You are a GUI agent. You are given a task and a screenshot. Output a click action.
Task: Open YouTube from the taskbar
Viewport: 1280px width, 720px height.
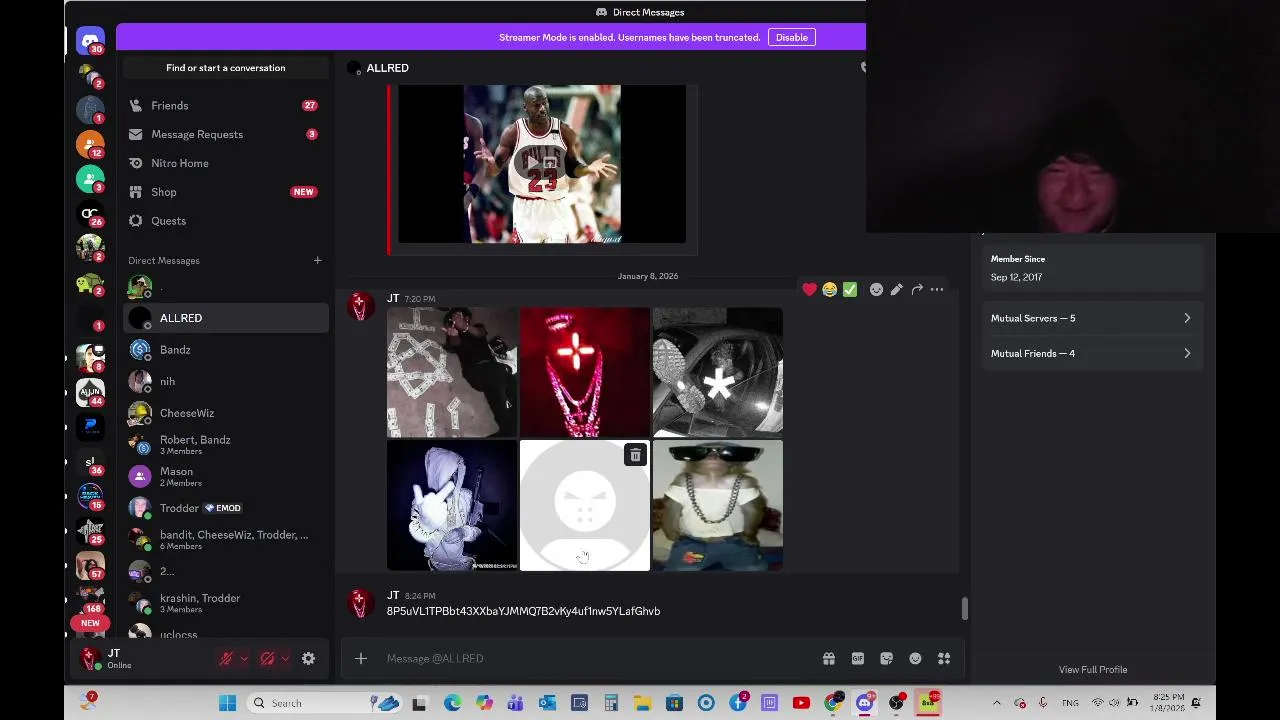tap(801, 703)
